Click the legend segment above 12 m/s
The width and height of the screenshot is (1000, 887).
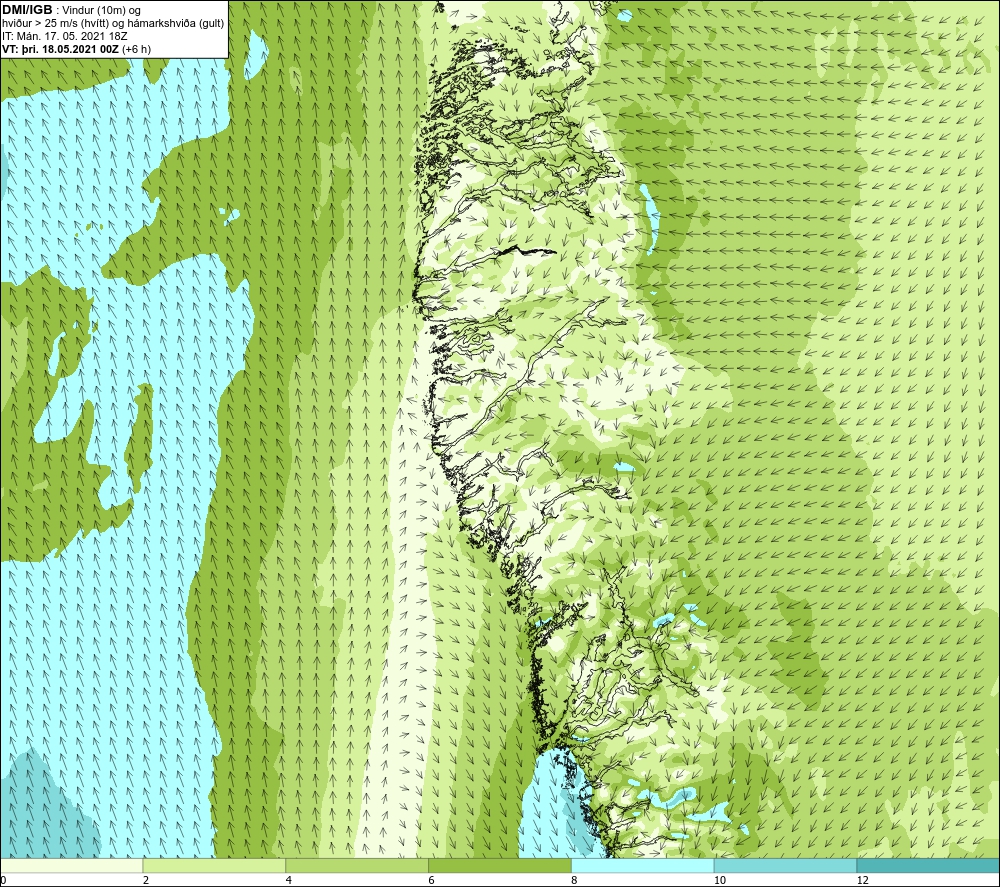928,865
